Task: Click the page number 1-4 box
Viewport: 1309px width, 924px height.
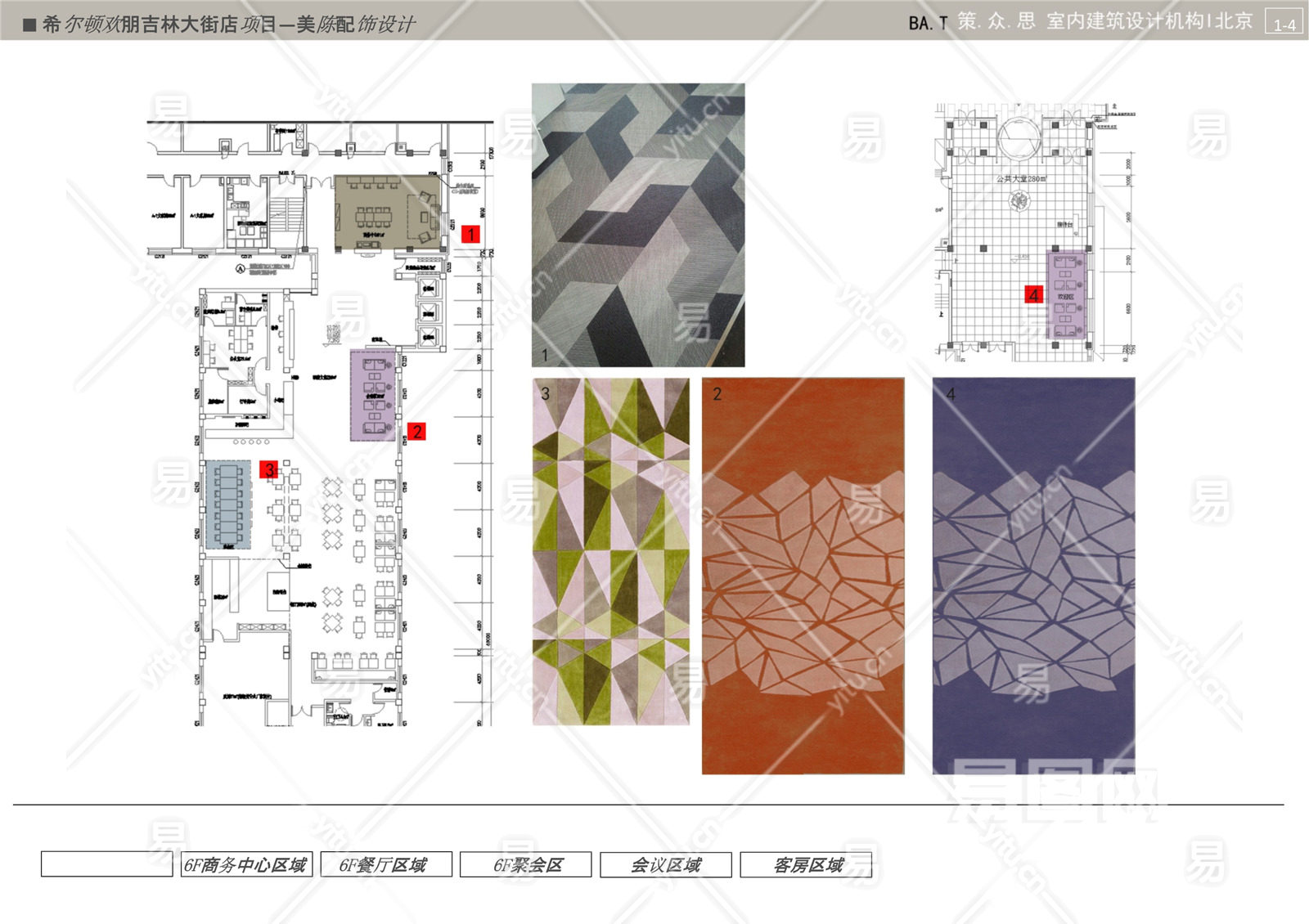Action: (x=1284, y=23)
